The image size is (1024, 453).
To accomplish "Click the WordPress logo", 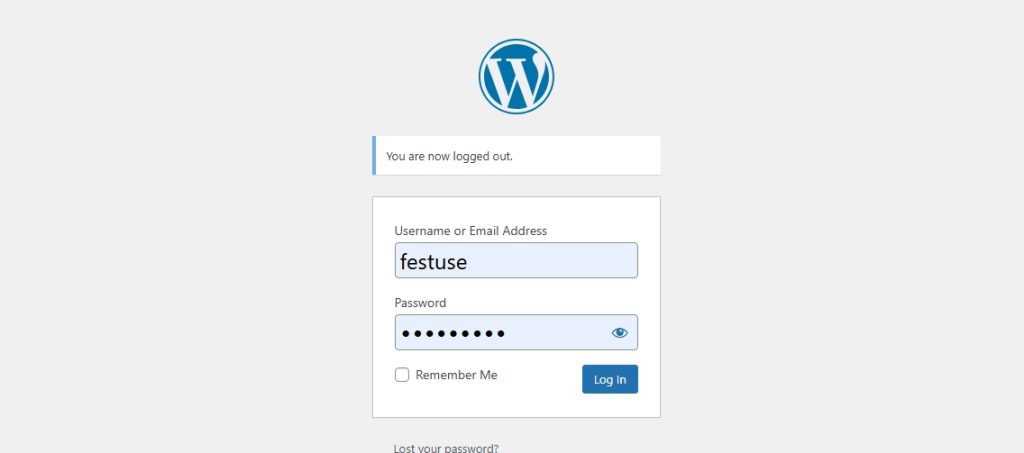I will click(x=516, y=76).
